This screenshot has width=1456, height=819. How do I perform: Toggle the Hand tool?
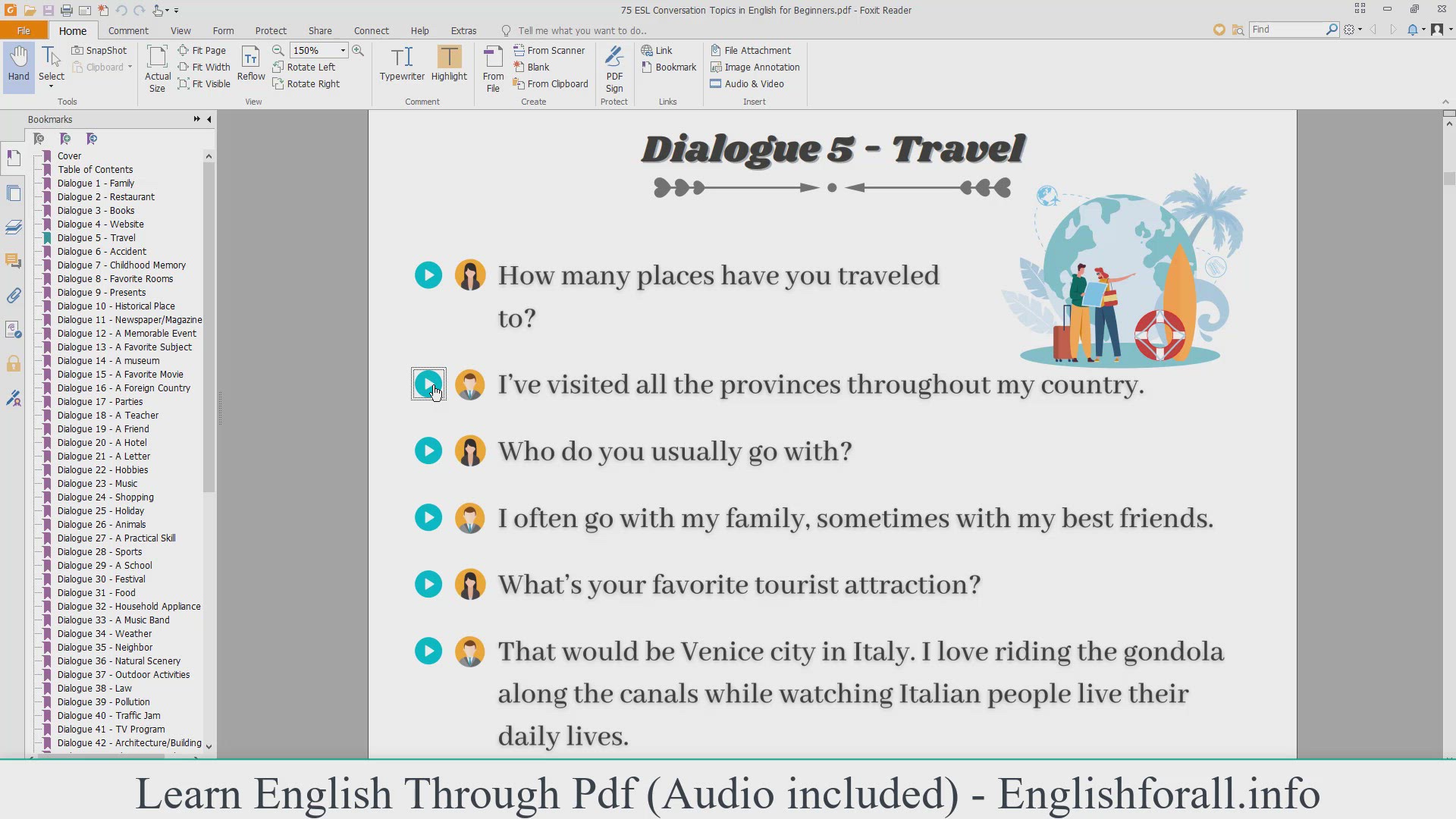tap(18, 64)
